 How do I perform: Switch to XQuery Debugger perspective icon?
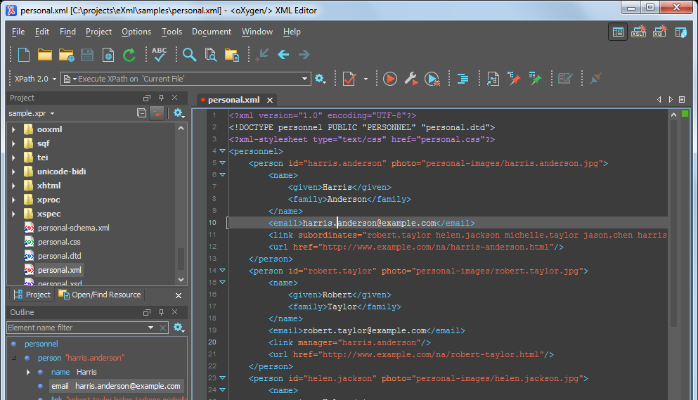(x=659, y=32)
